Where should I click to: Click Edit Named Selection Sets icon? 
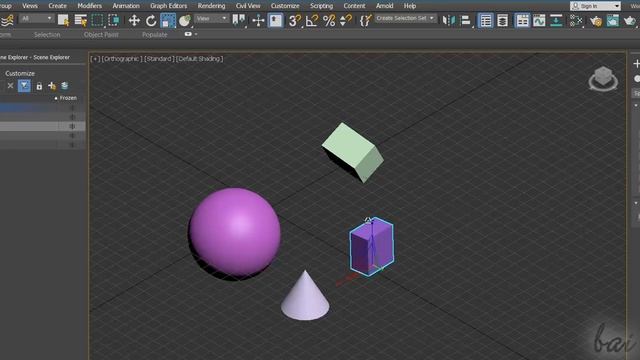365,20
